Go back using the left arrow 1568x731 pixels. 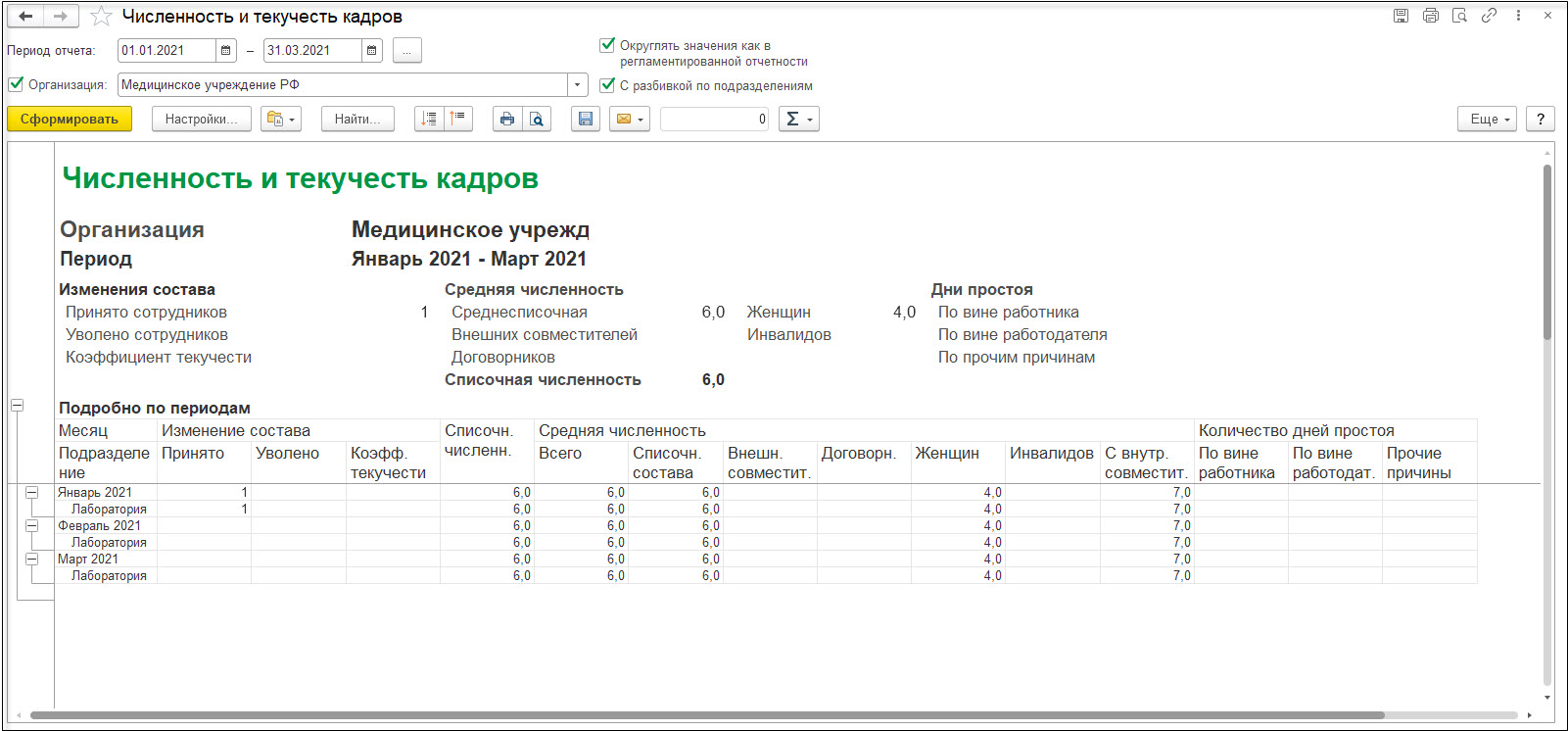point(25,17)
